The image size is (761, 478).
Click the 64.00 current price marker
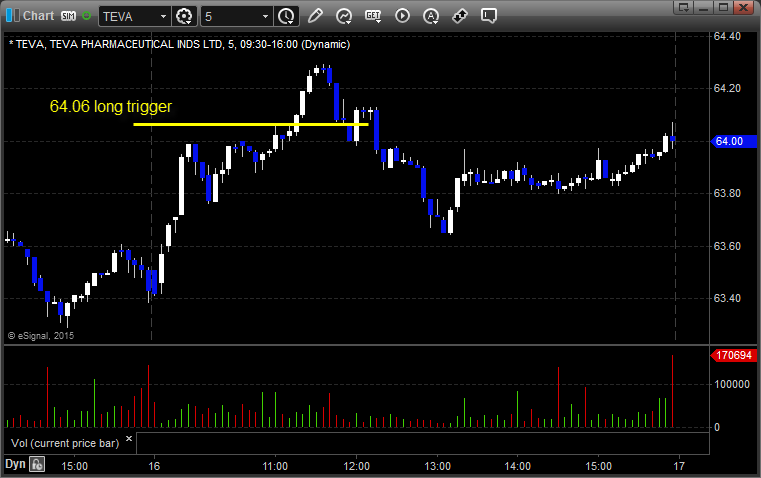tap(733, 141)
